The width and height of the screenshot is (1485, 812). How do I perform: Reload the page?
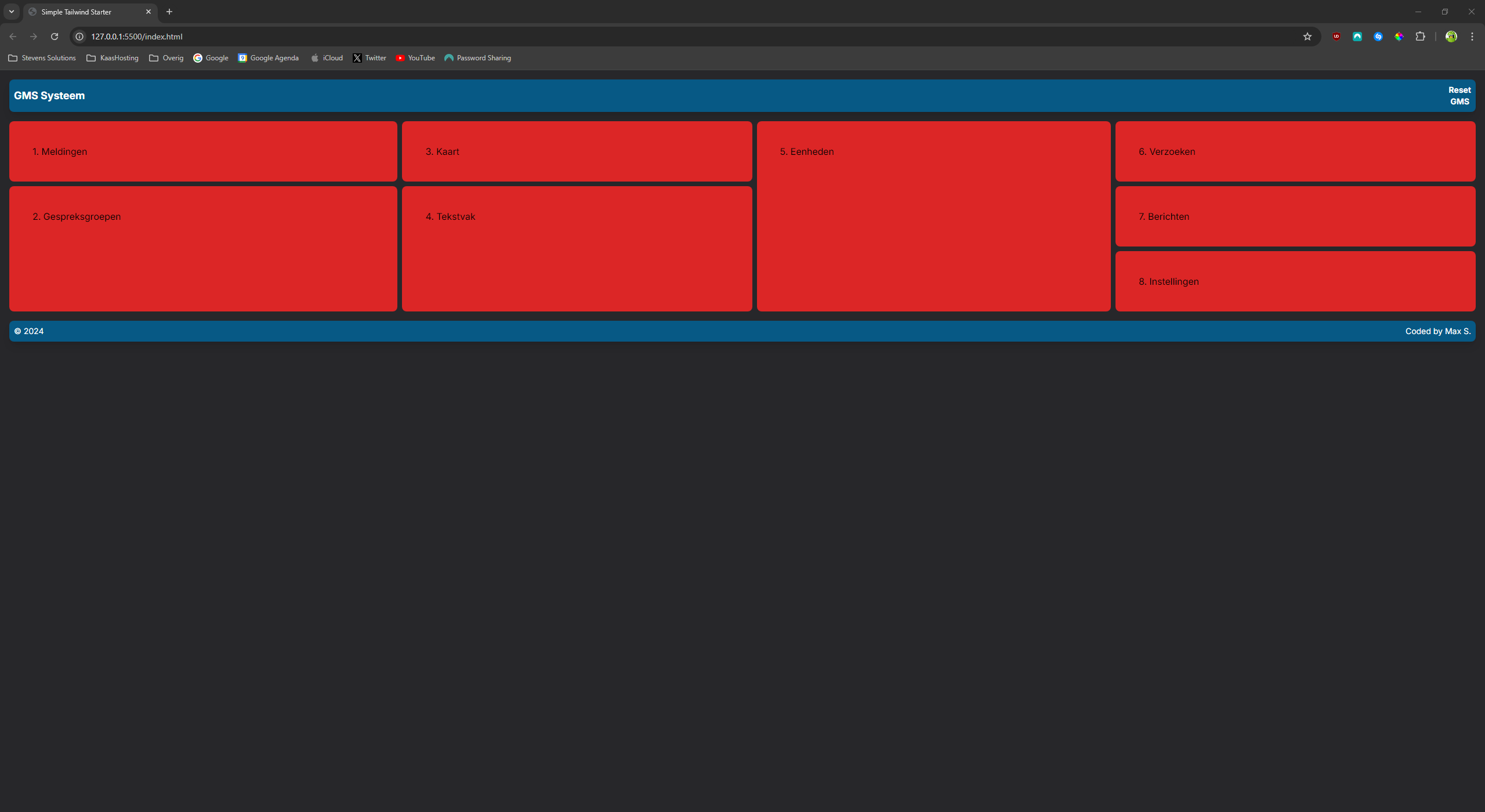click(x=55, y=37)
